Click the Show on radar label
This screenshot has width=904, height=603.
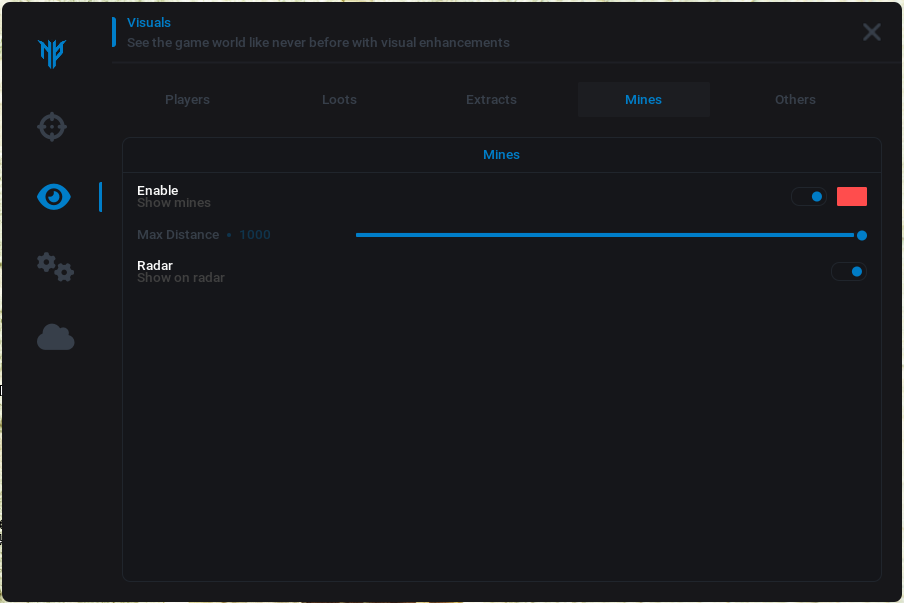point(181,278)
